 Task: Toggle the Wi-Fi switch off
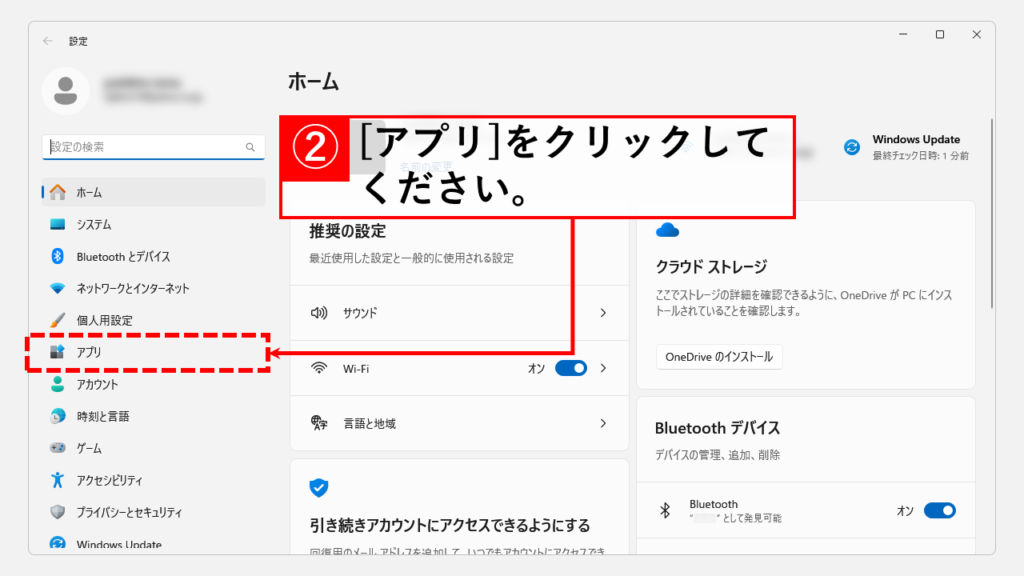571,368
